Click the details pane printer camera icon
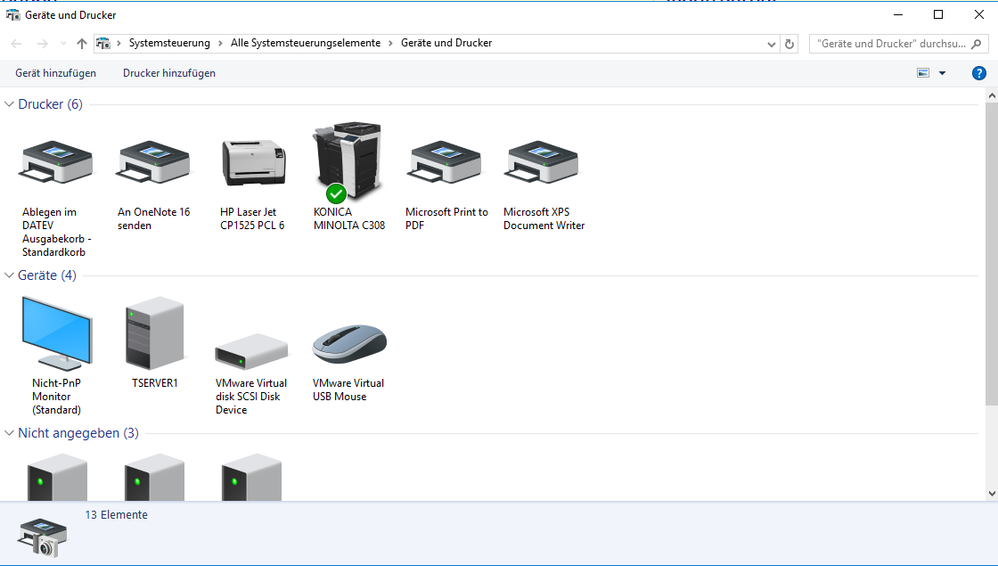 [42, 538]
